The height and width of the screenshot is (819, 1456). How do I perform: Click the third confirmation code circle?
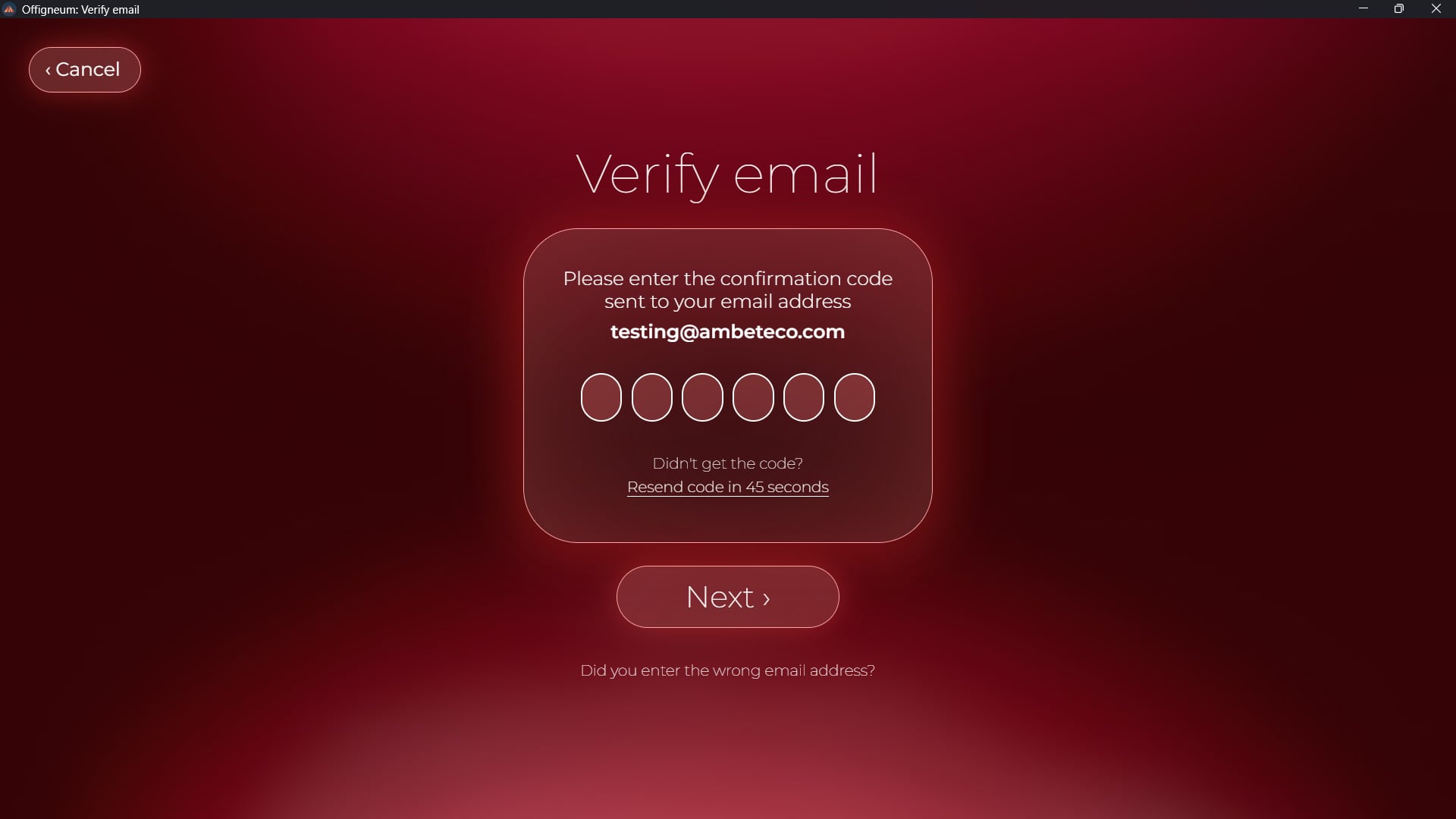tap(702, 397)
